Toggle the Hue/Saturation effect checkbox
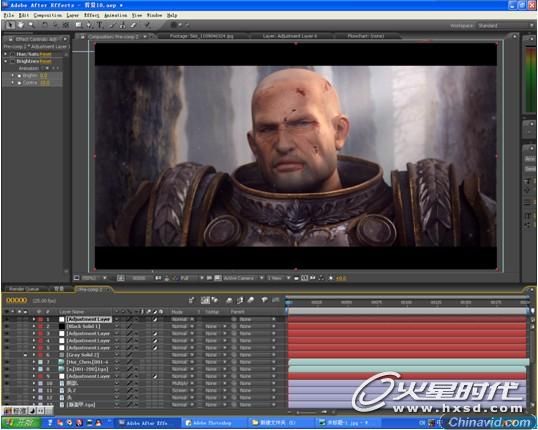 pyautogui.click(x=13, y=54)
